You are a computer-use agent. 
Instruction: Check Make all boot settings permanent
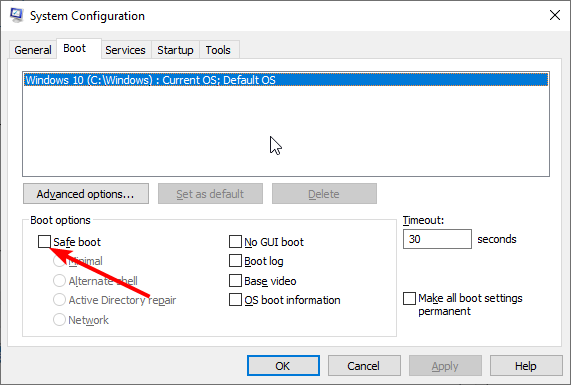click(409, 298)
